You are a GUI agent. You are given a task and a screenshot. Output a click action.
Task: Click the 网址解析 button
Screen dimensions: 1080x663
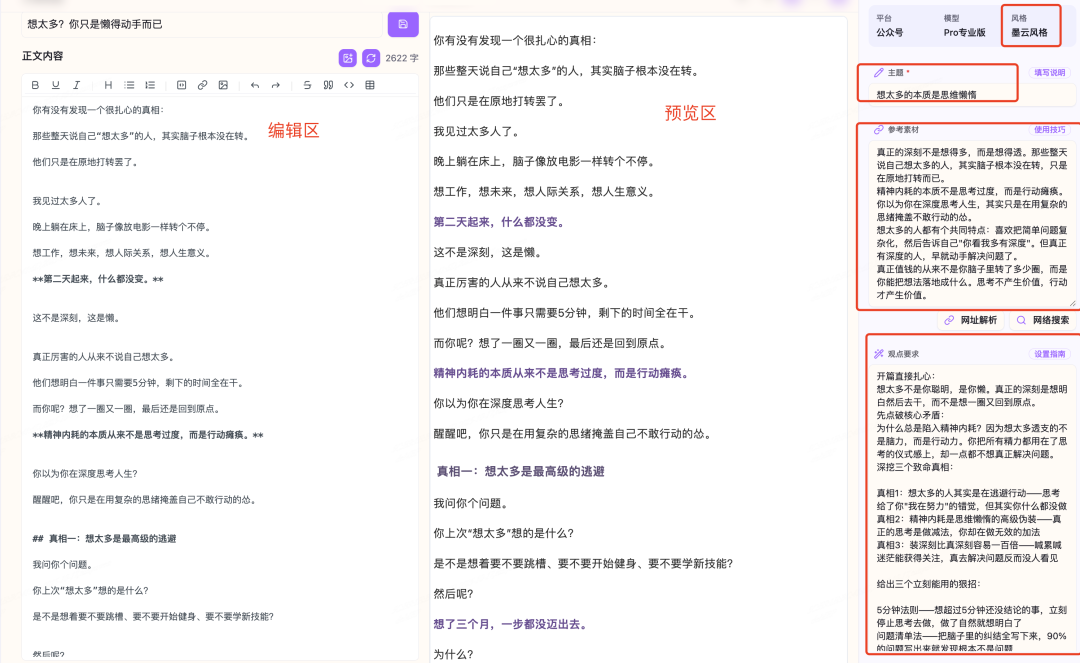[969, 320]
